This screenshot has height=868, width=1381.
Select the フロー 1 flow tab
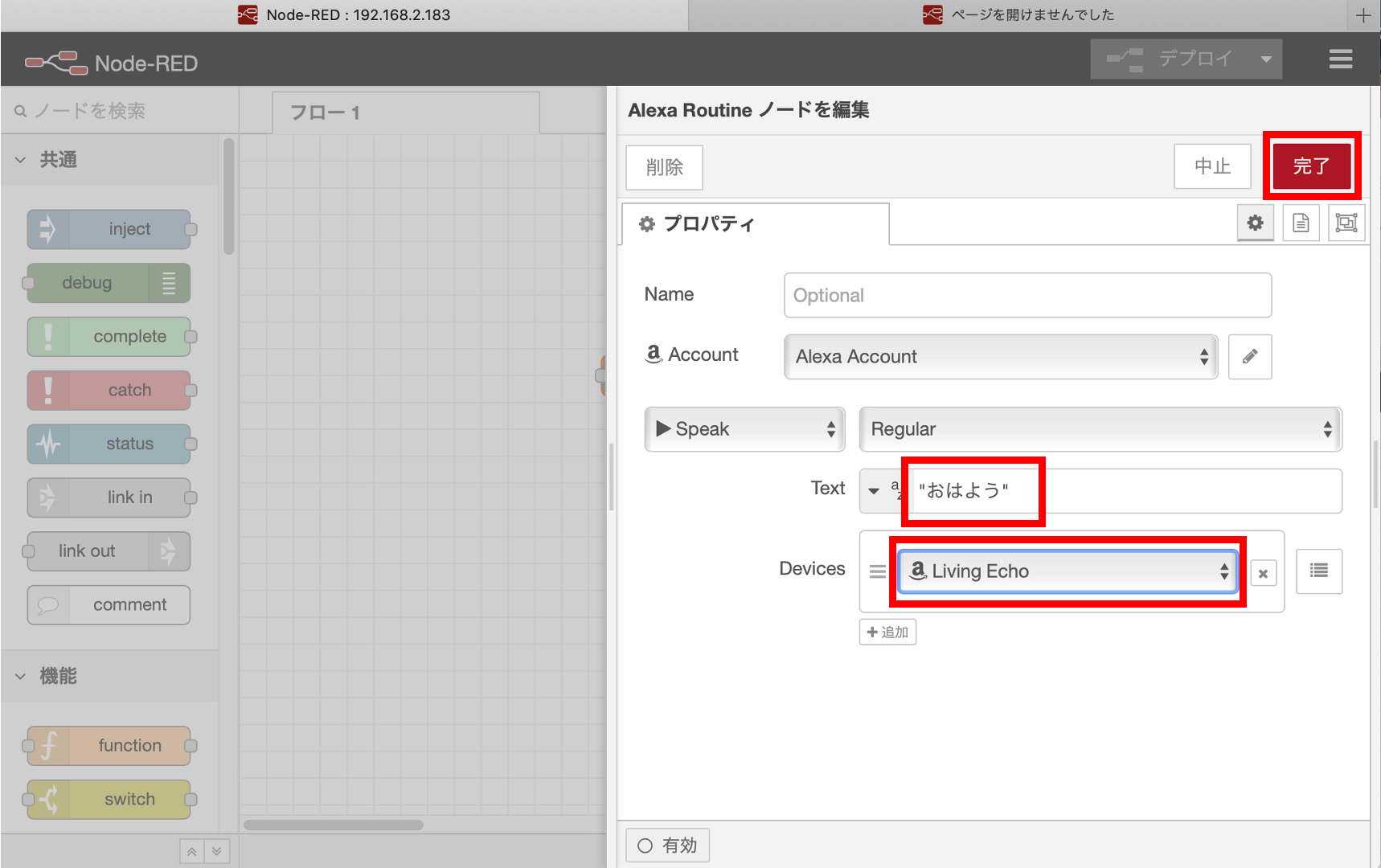[406, 113]
